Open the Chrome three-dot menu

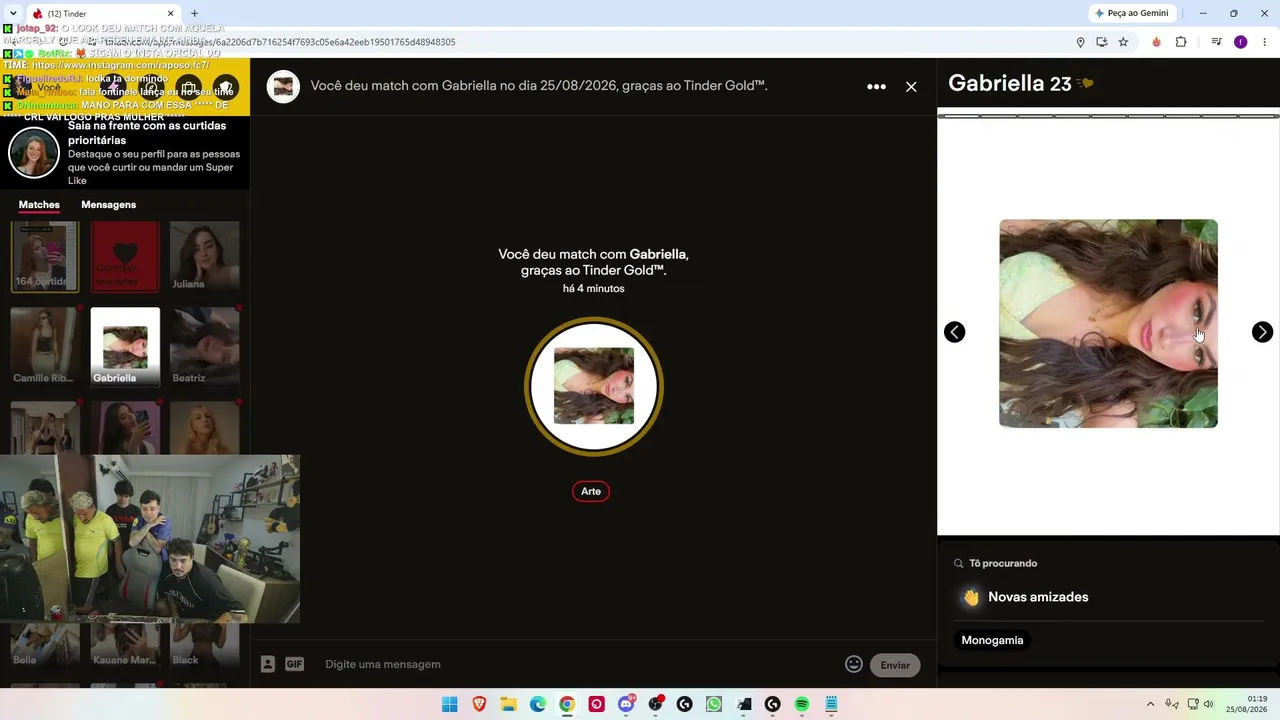[1265, 42]
